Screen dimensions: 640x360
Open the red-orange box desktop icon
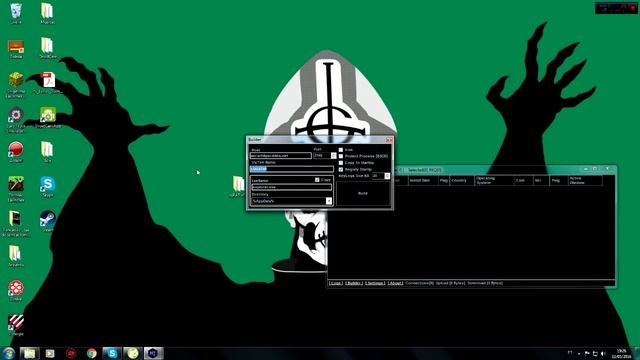(x=16, y=48)
